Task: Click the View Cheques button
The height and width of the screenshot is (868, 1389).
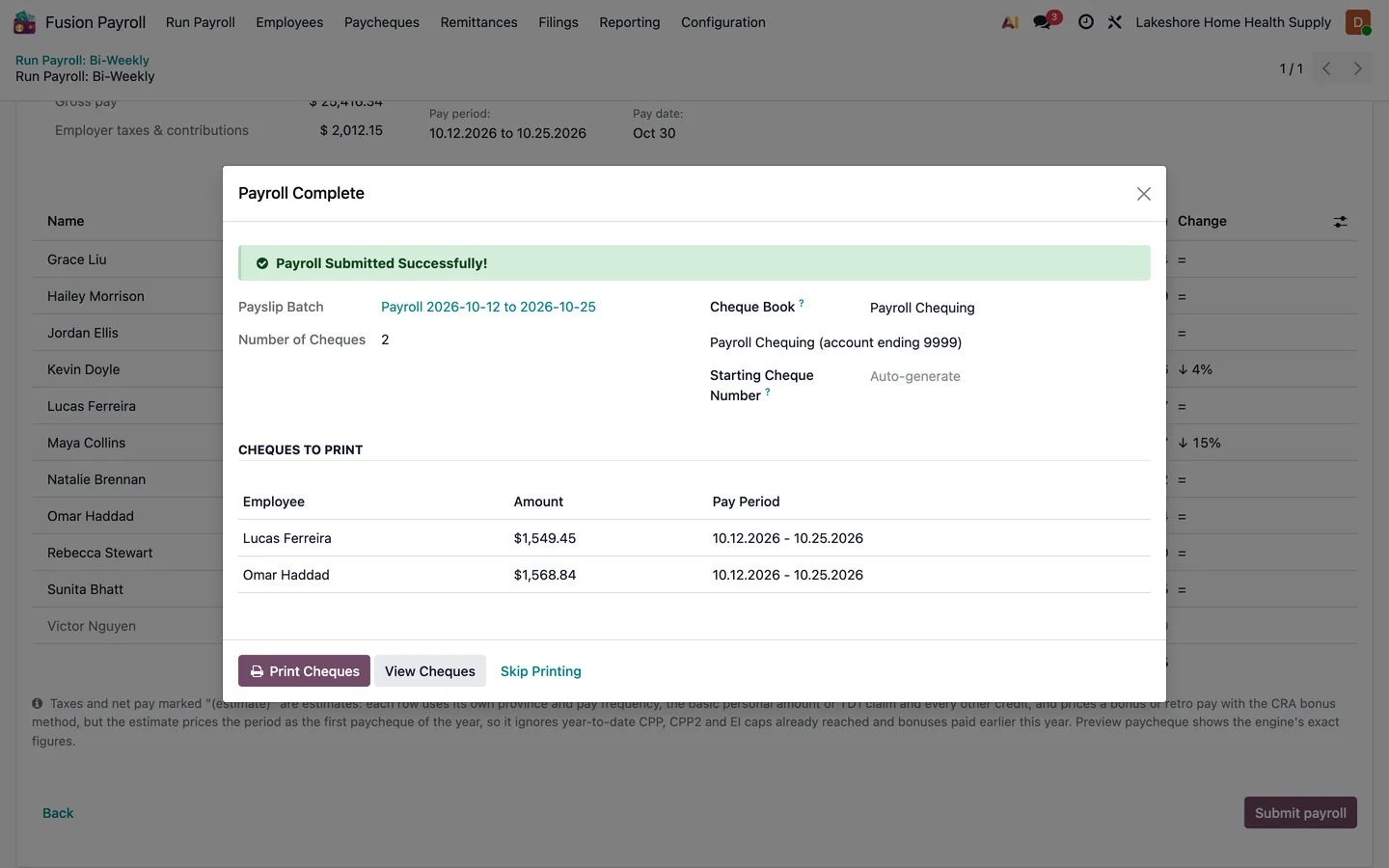Action: point(430,671)
